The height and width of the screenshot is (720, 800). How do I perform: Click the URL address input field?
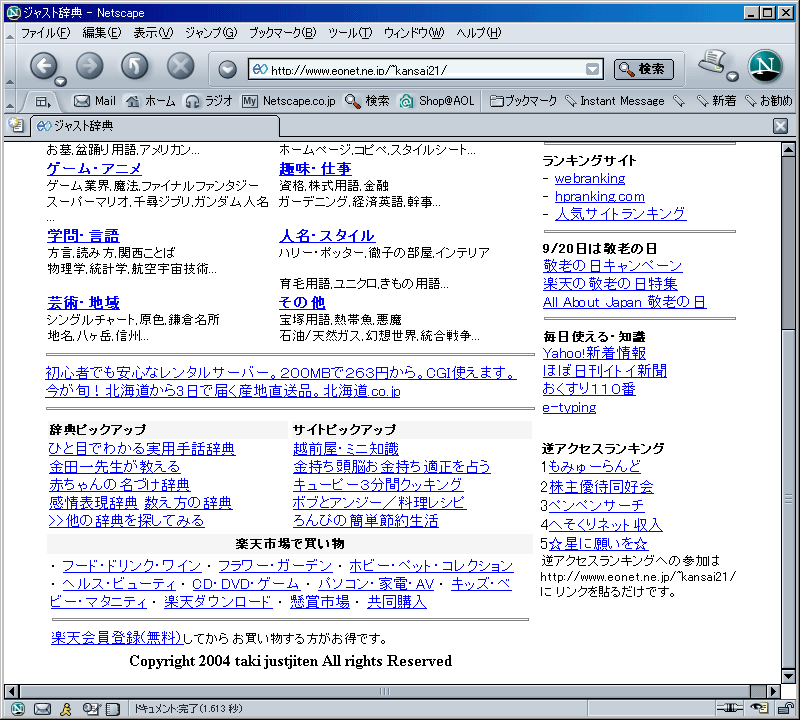pyautogui.click(x=426, y=69)
